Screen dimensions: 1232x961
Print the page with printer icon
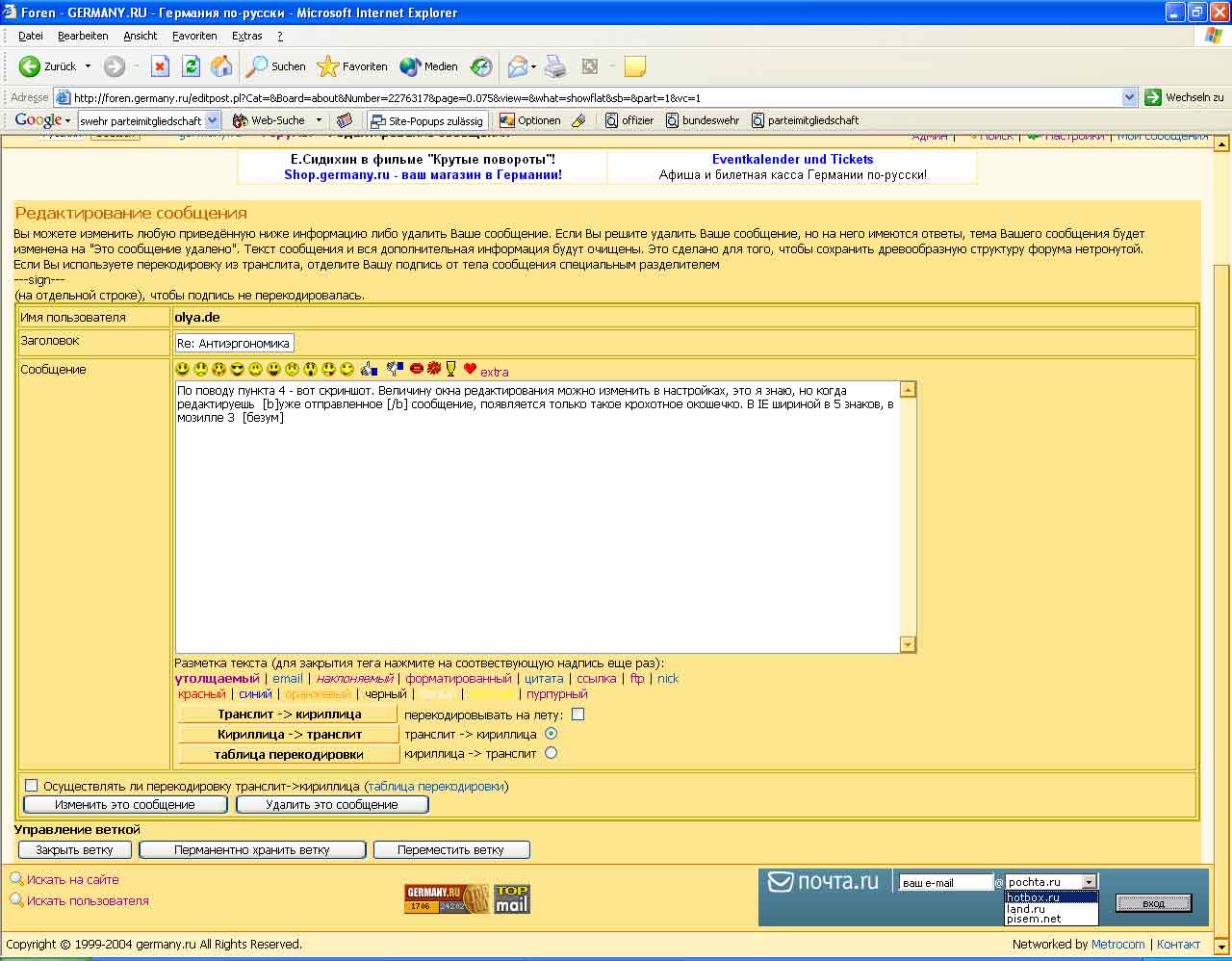click(x=555, y=66)
